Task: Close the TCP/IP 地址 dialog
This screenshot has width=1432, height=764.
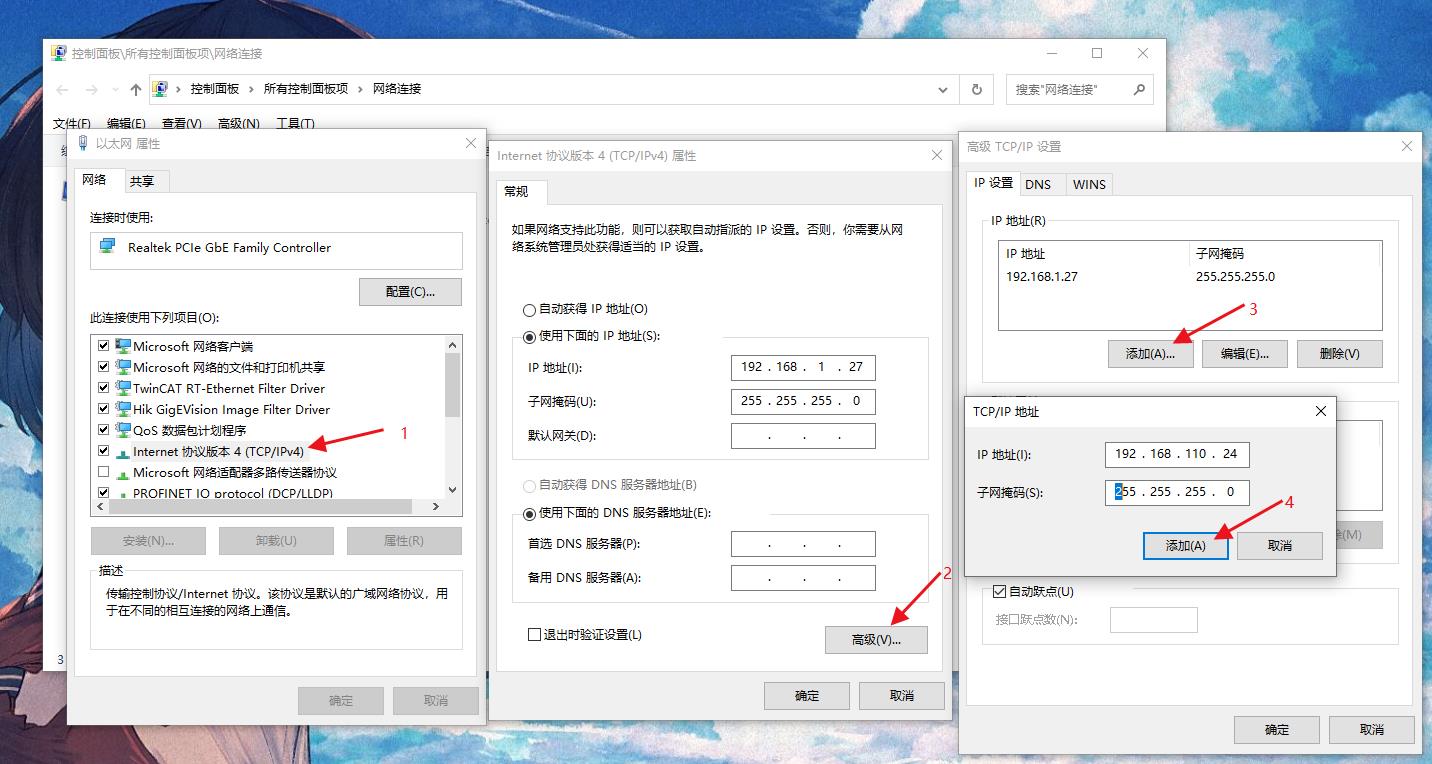Action: pyautogui.click(x=1320, y=411)
